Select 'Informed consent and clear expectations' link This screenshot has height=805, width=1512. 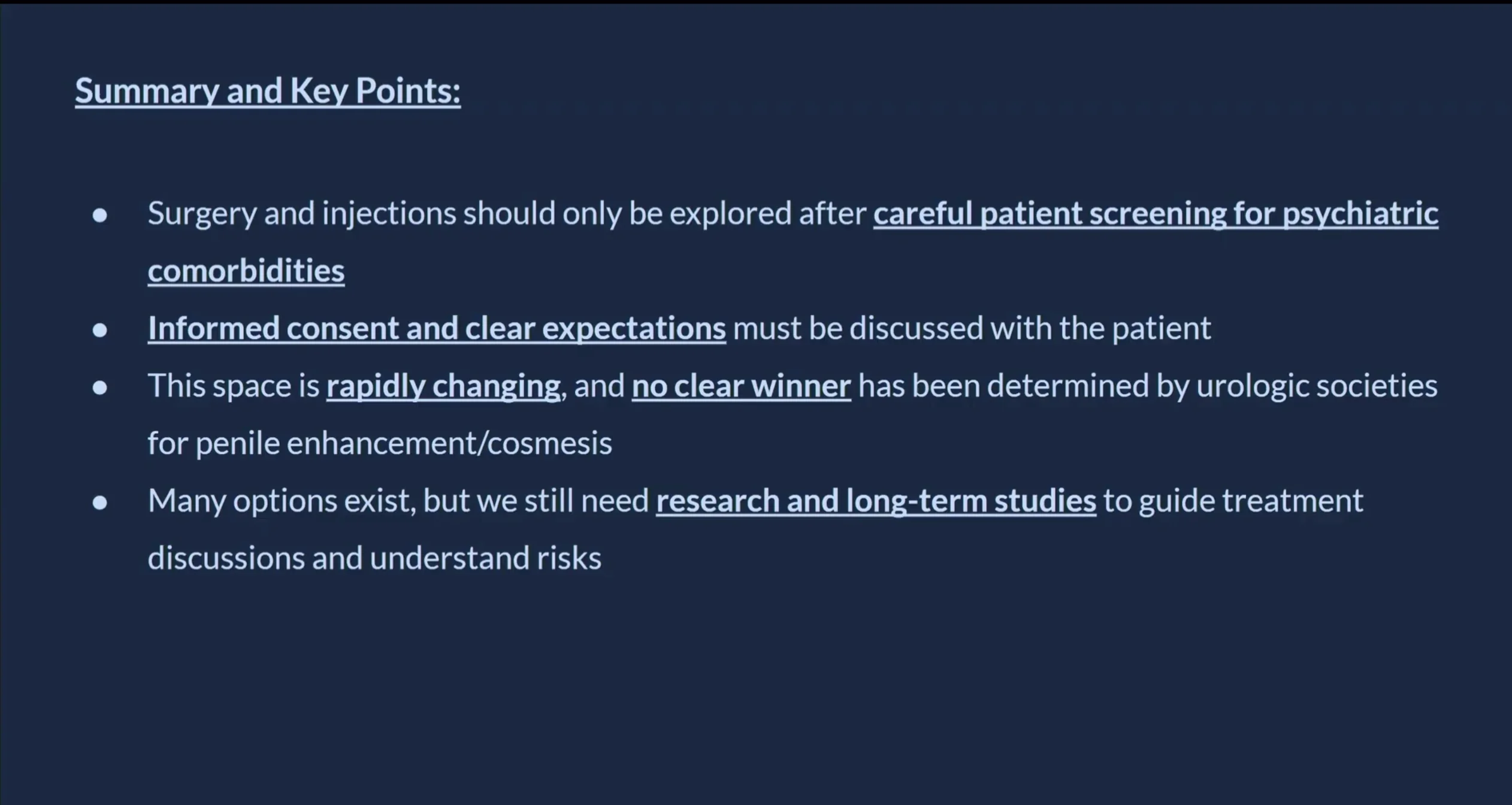click(x=437, y=328)
